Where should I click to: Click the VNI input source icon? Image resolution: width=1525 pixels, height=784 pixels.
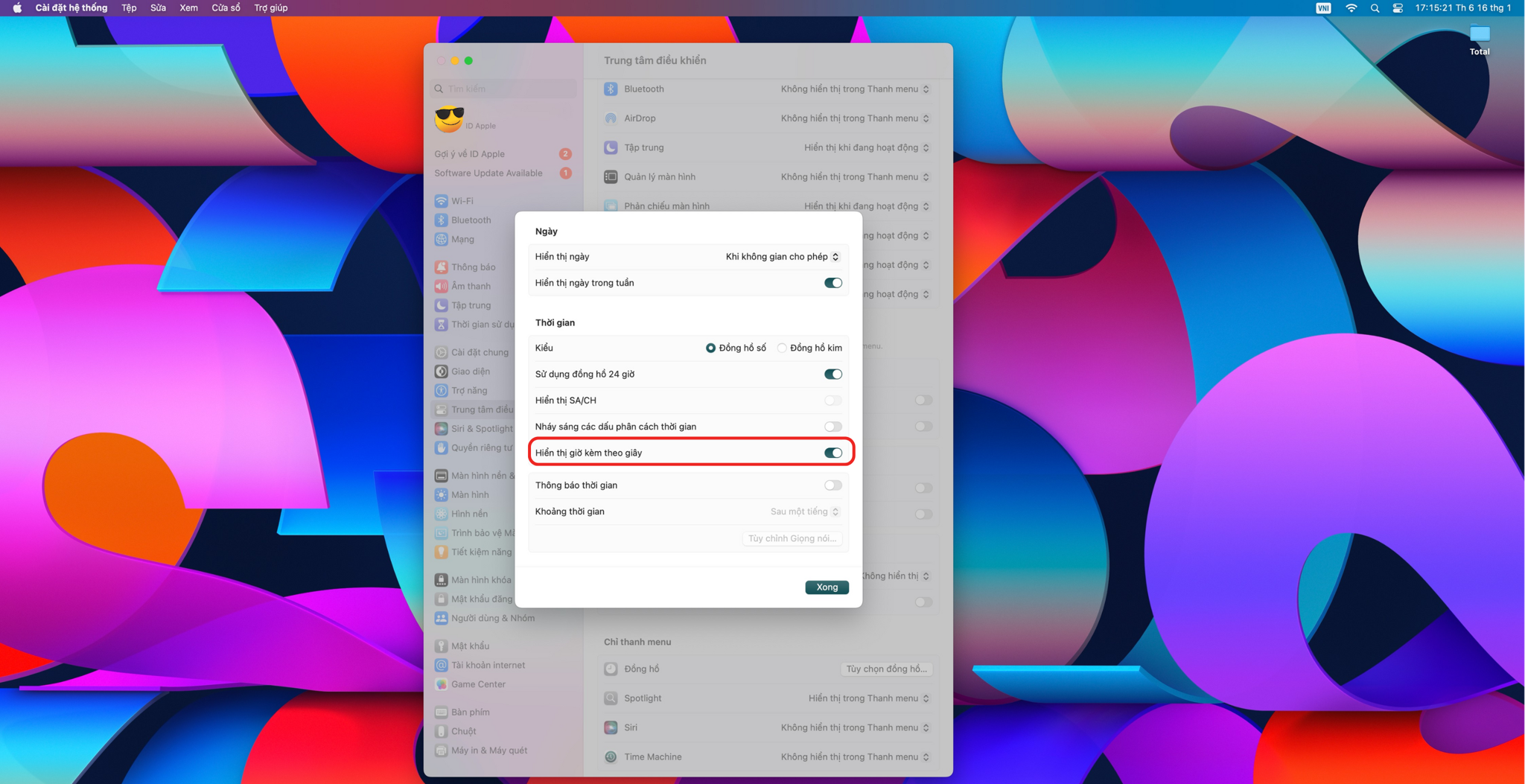click(1323, 8)
